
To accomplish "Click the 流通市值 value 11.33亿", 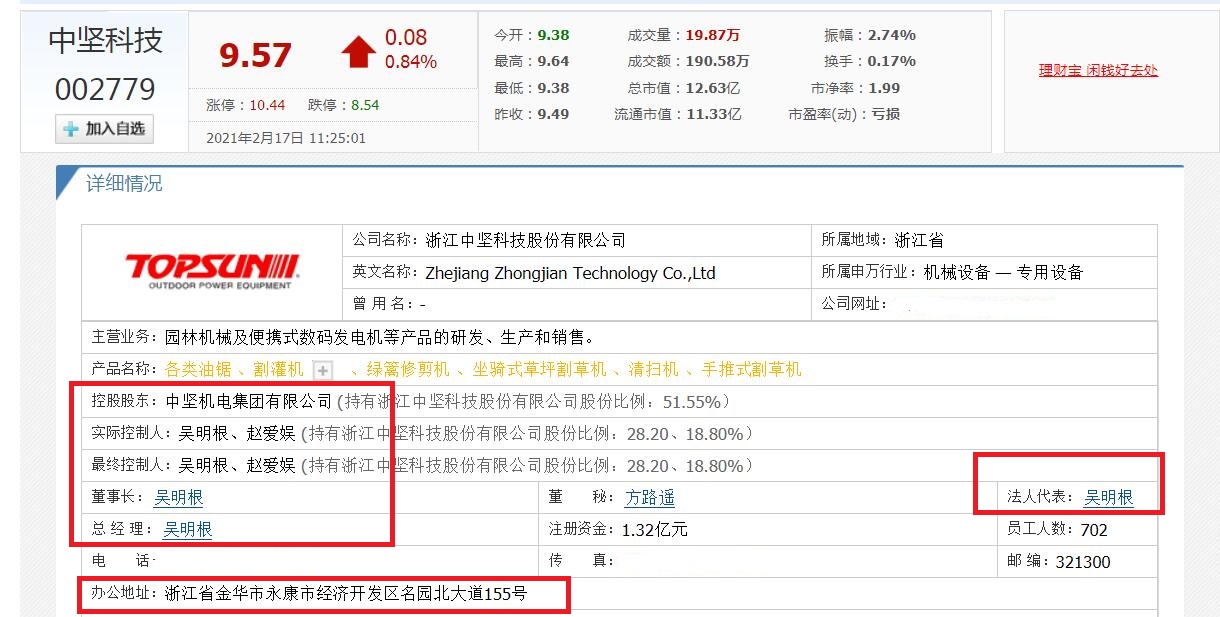I will 713,114.
